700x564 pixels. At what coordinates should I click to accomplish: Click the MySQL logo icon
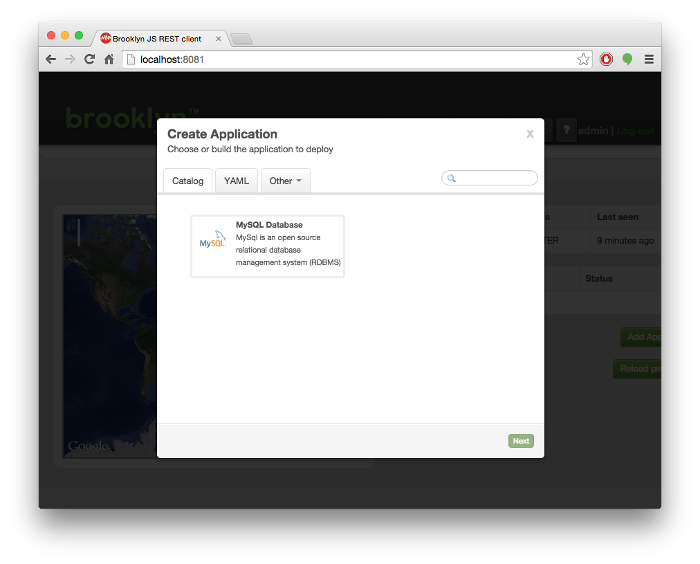click(x=213, y=241)
